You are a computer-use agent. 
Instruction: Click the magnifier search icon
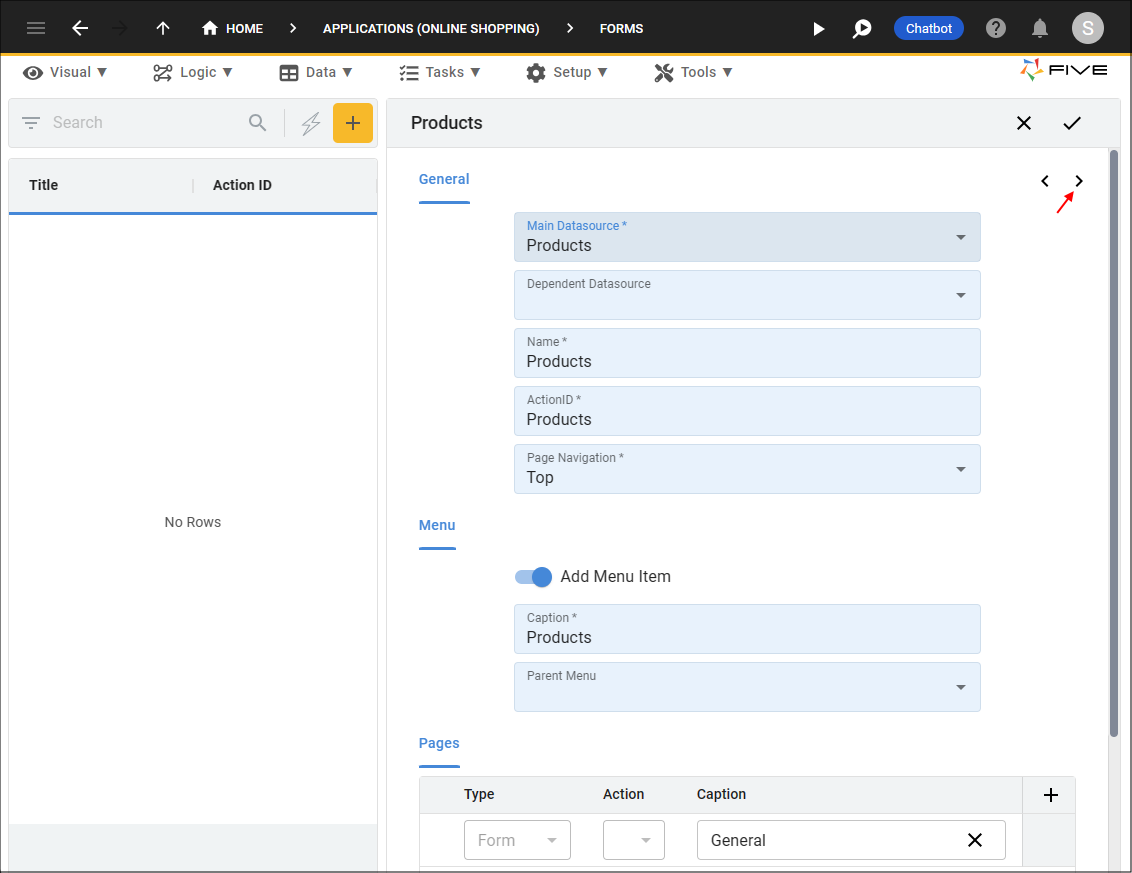pyautogui.click(x=258, y=123)
